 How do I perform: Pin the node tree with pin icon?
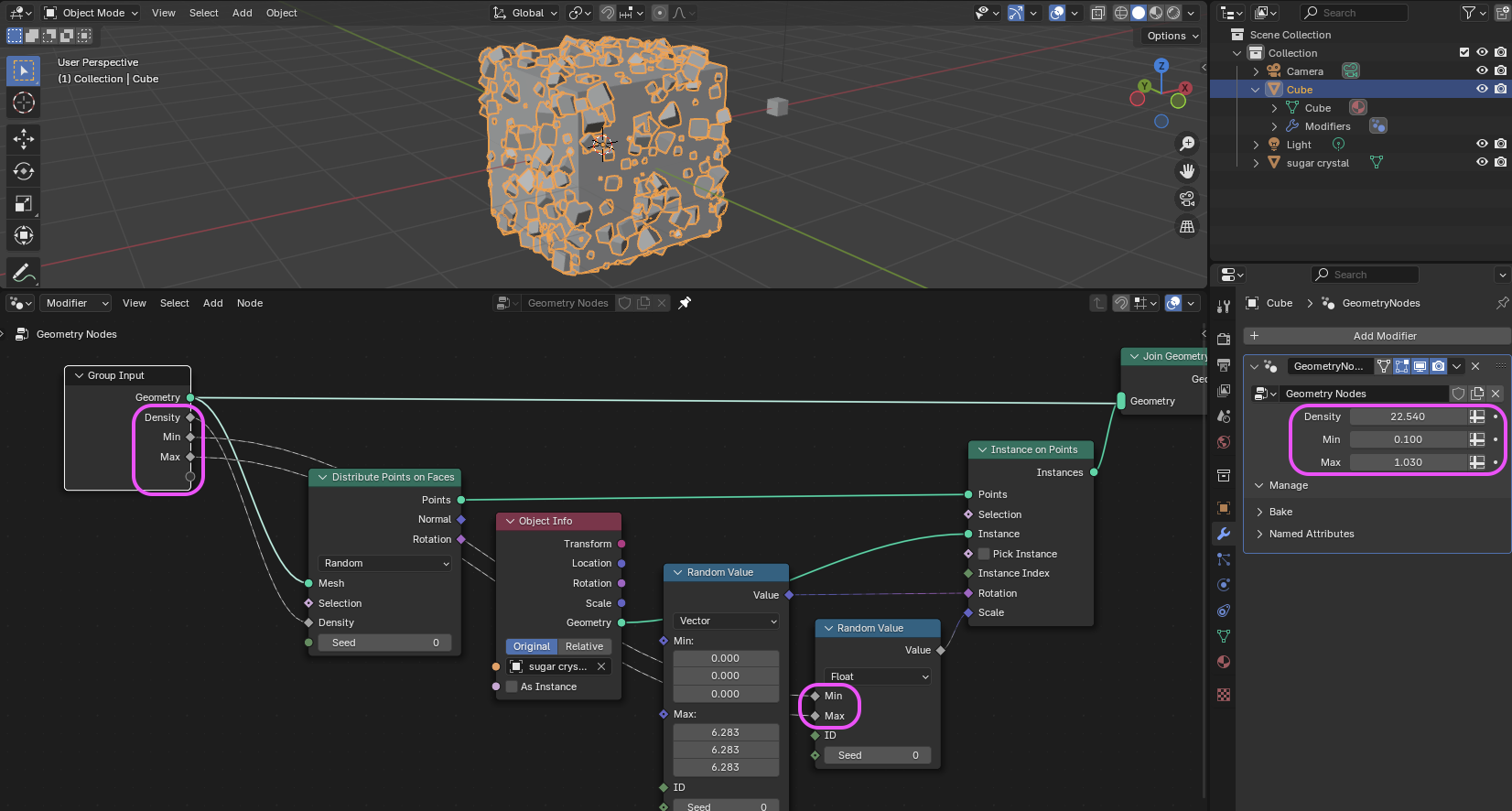[x=685, y=303]
